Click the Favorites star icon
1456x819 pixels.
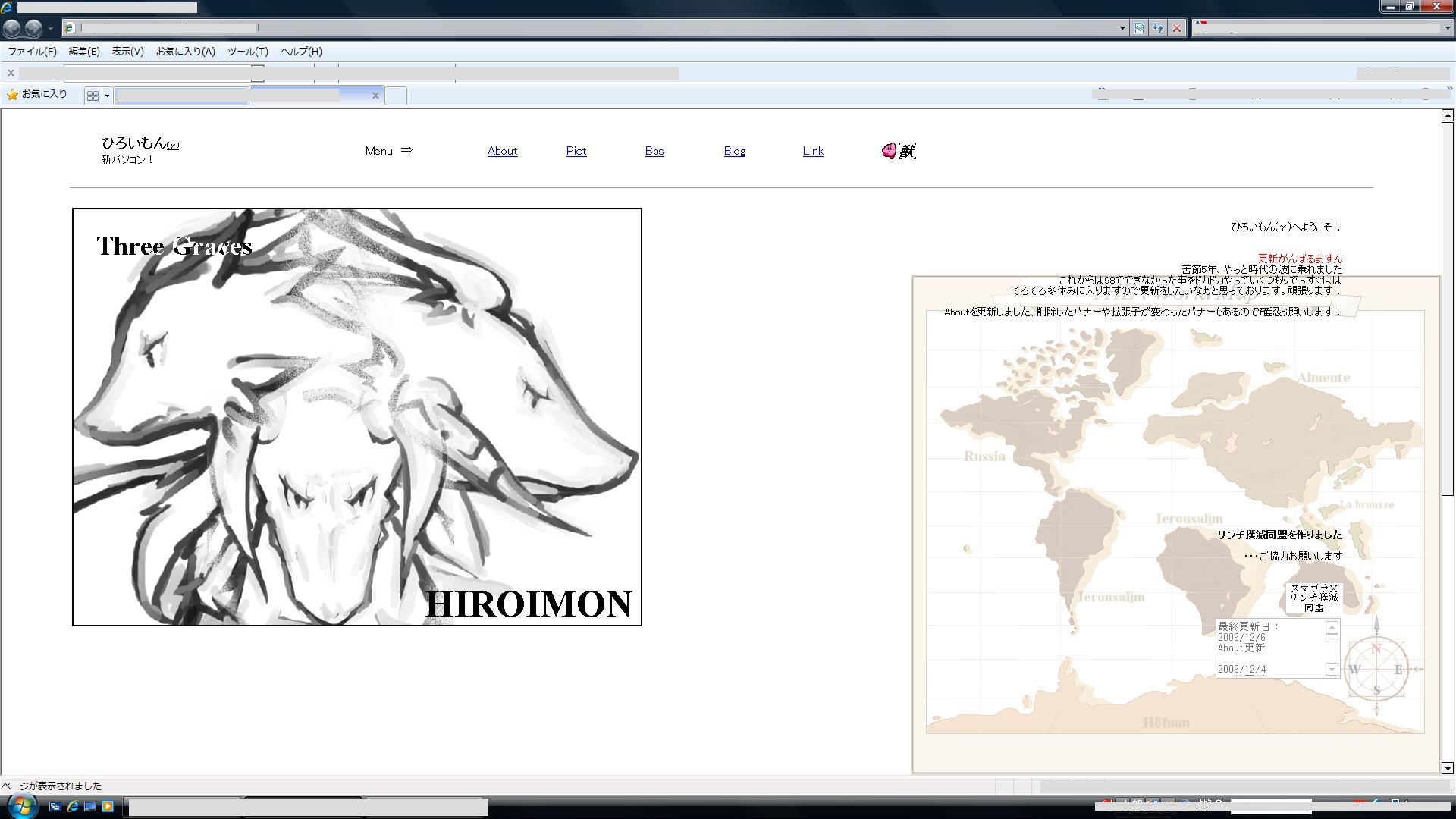coord(13,95)
